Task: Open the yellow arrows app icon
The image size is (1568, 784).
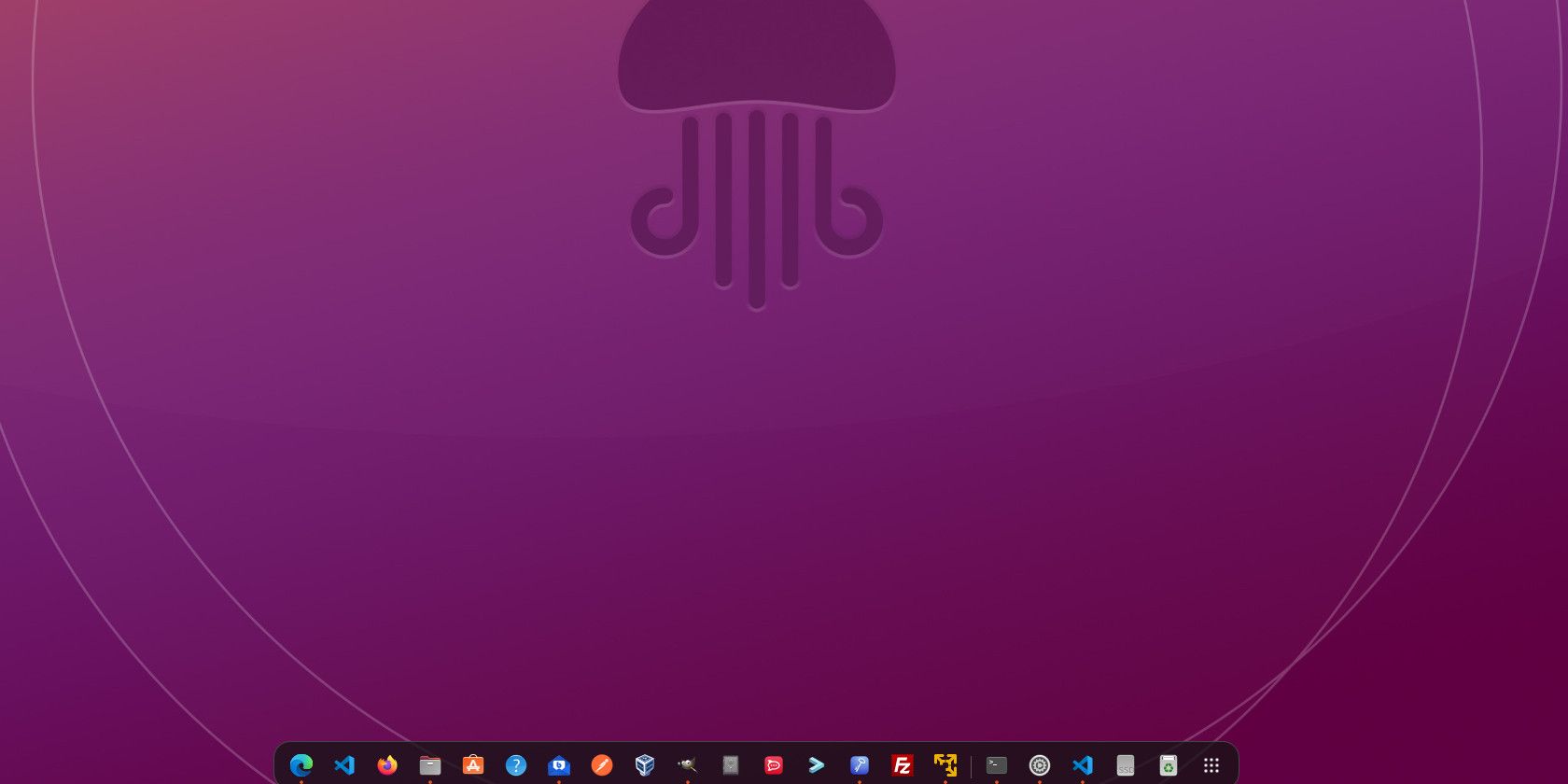Action: 945,765
